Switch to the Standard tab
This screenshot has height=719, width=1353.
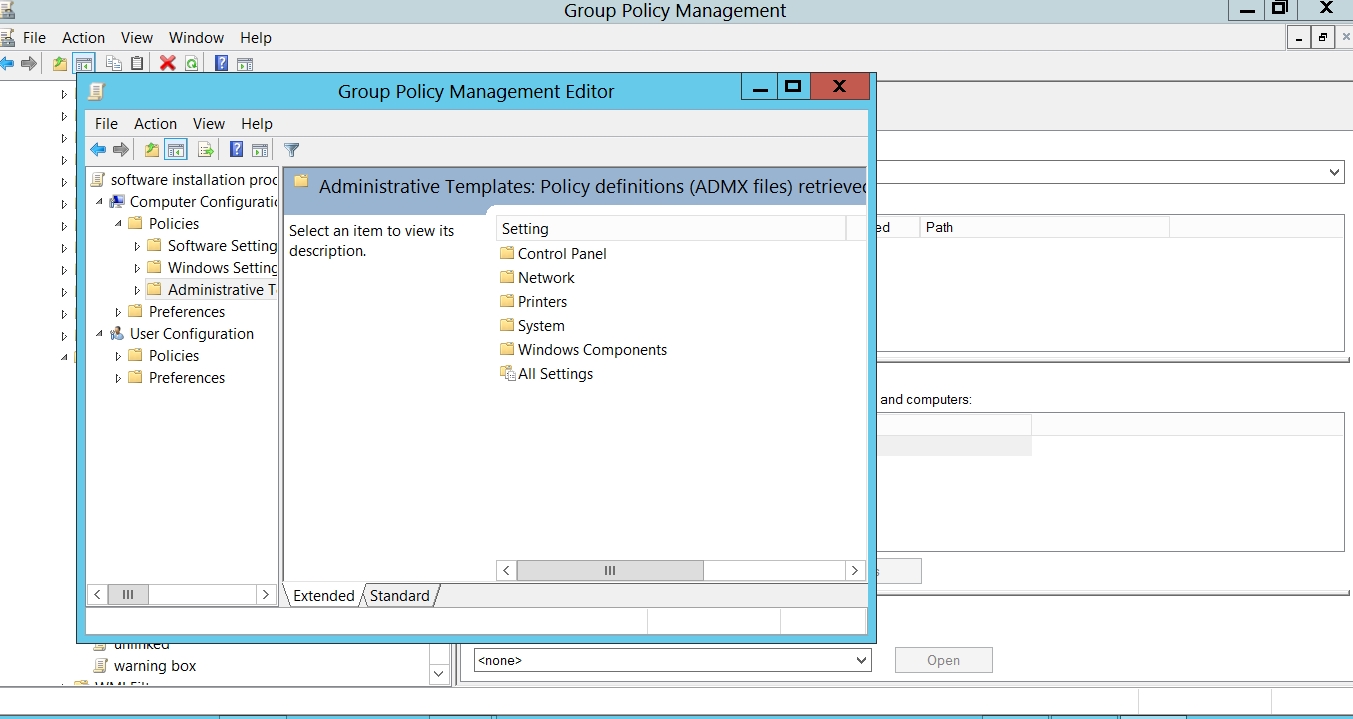tap(399, 596)
